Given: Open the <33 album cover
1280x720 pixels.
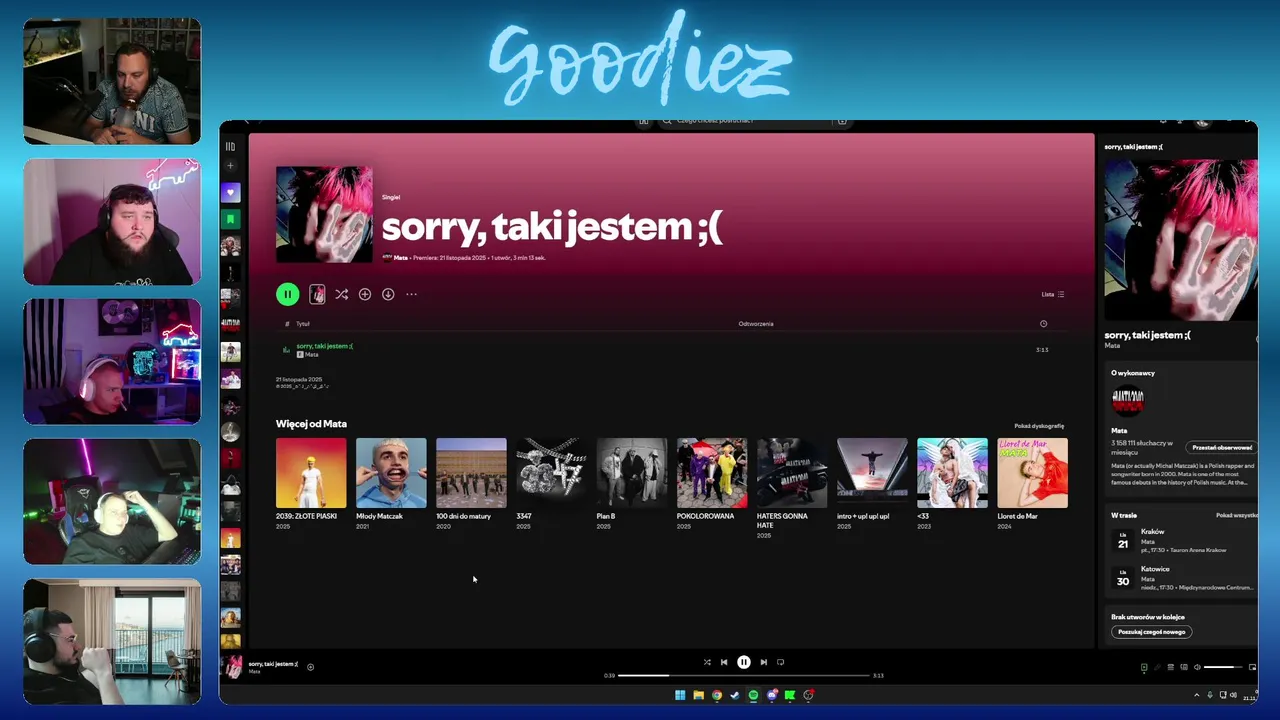Looking at the screenshot, I should click(x=952, y=473).
